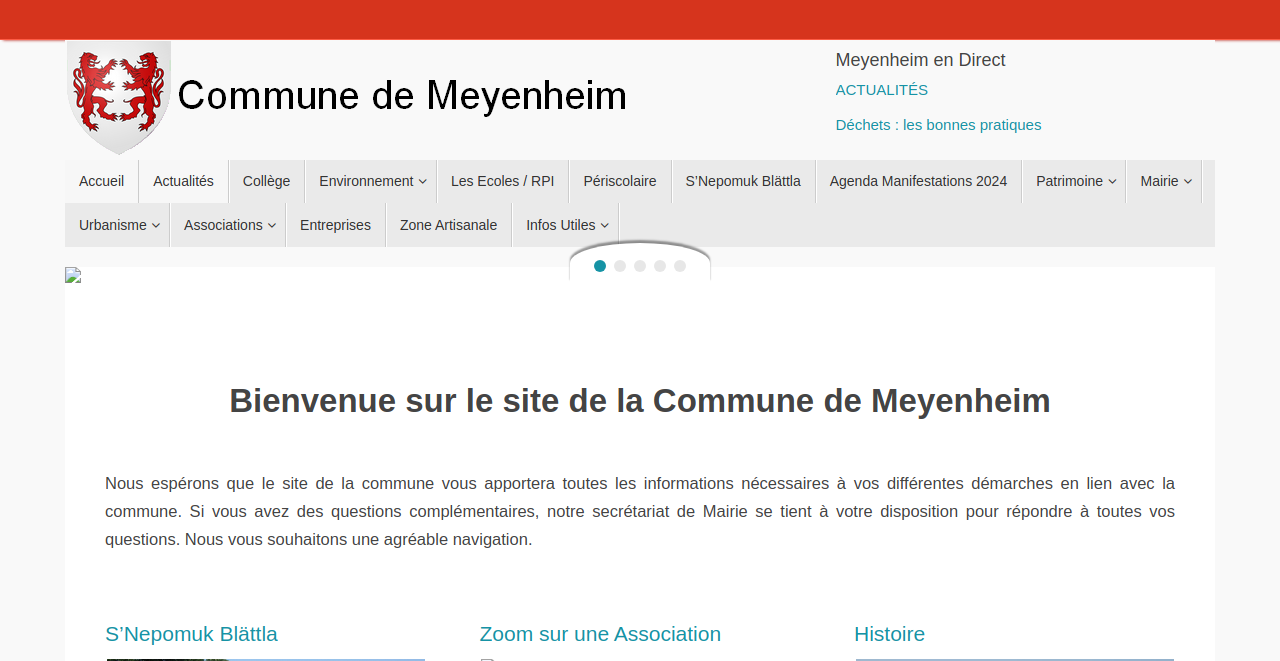Open the Zone Artisanale menu item
The width and height of the screenshot is (1280, 661).
click(x=449, y=225)
